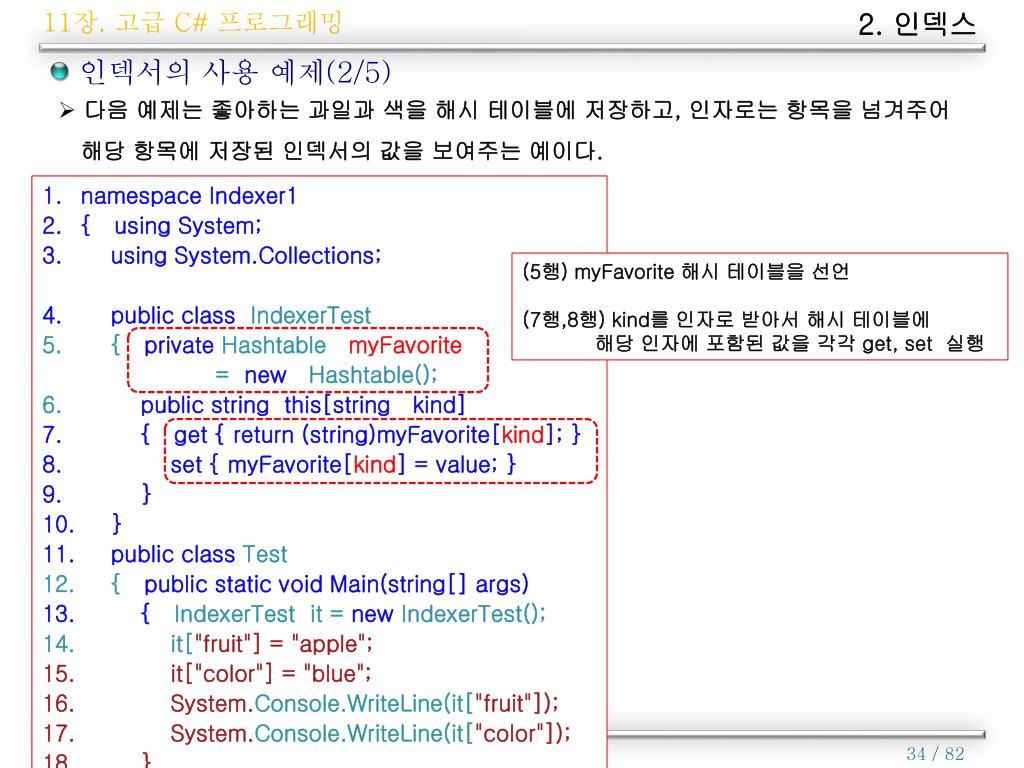
Task: Click the get accessor on line 7
Action: pyautogui.click(x=377, y=435)
